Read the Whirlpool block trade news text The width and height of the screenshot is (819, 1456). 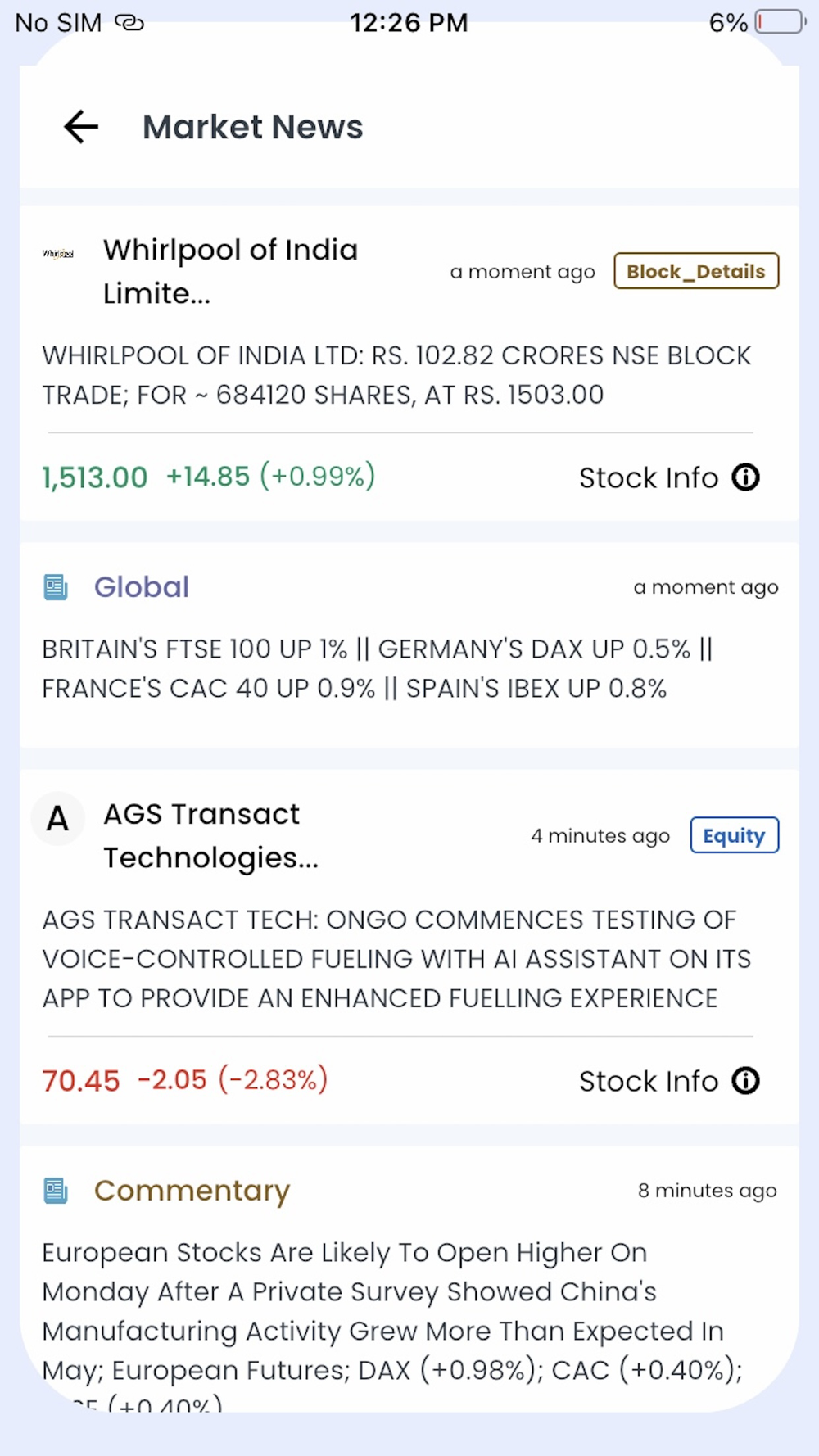pyautogui.click(x=397, y=375)
